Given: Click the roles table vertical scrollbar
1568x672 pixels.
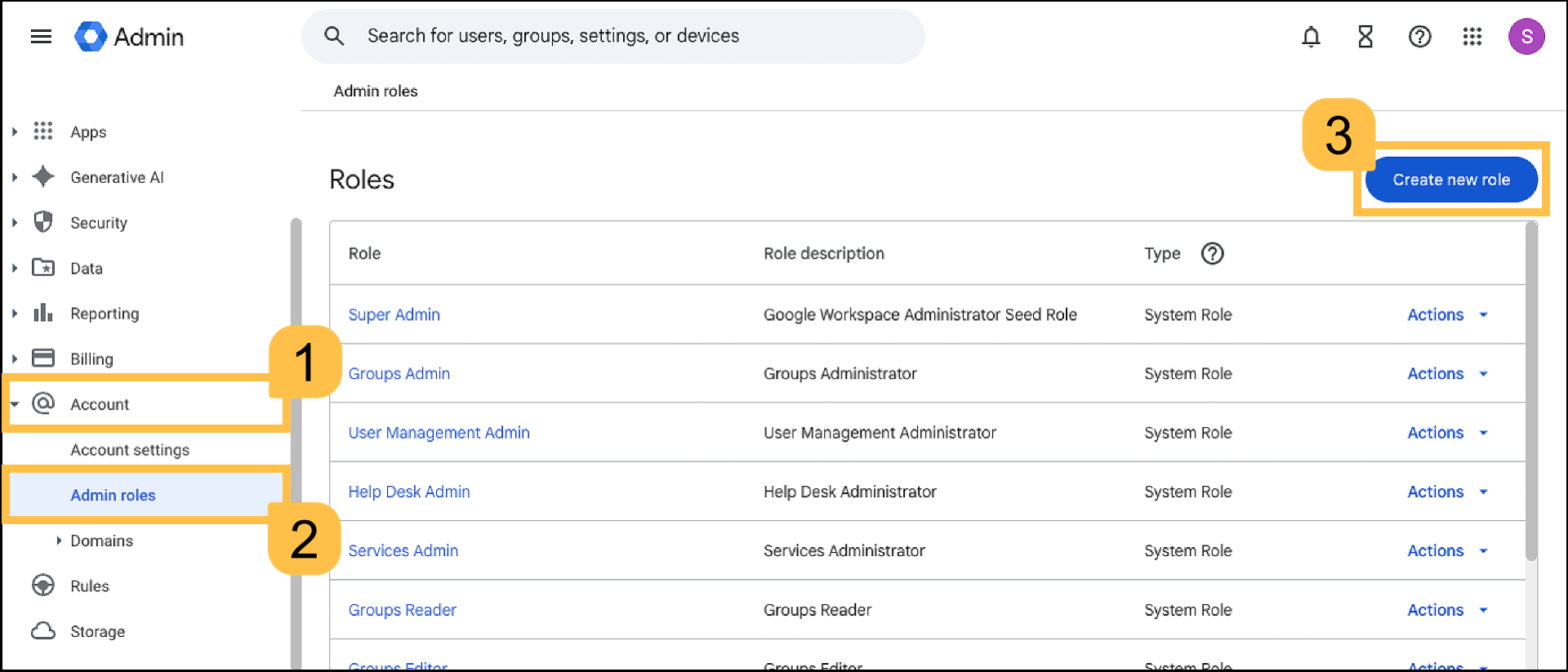Looking at the screenshot, I should click(x=1531, y=392).
